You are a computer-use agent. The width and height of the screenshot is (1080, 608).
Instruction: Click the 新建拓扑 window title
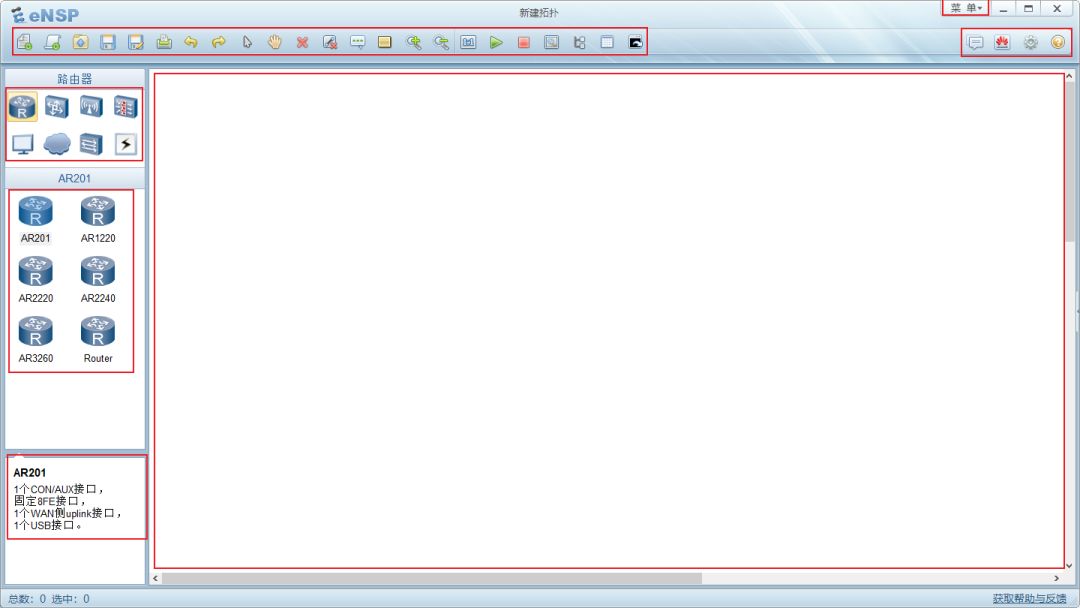[539, 12]
